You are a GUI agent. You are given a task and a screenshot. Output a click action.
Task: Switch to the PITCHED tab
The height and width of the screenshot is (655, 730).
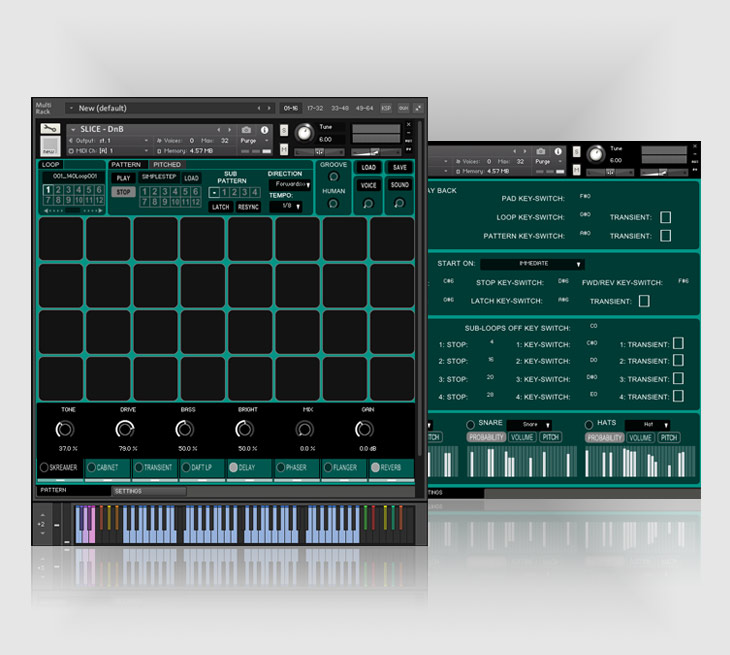click(x=167, y=164)
